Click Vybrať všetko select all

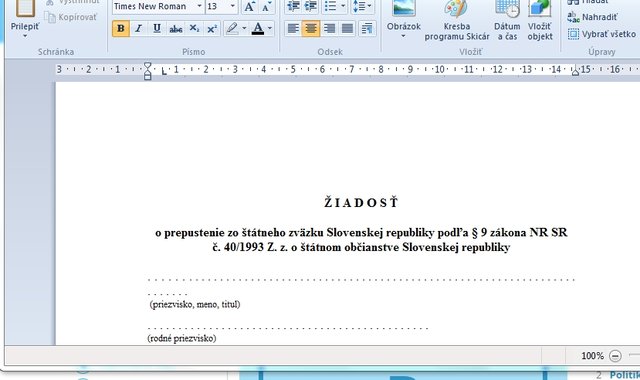[x=602, y=34]
